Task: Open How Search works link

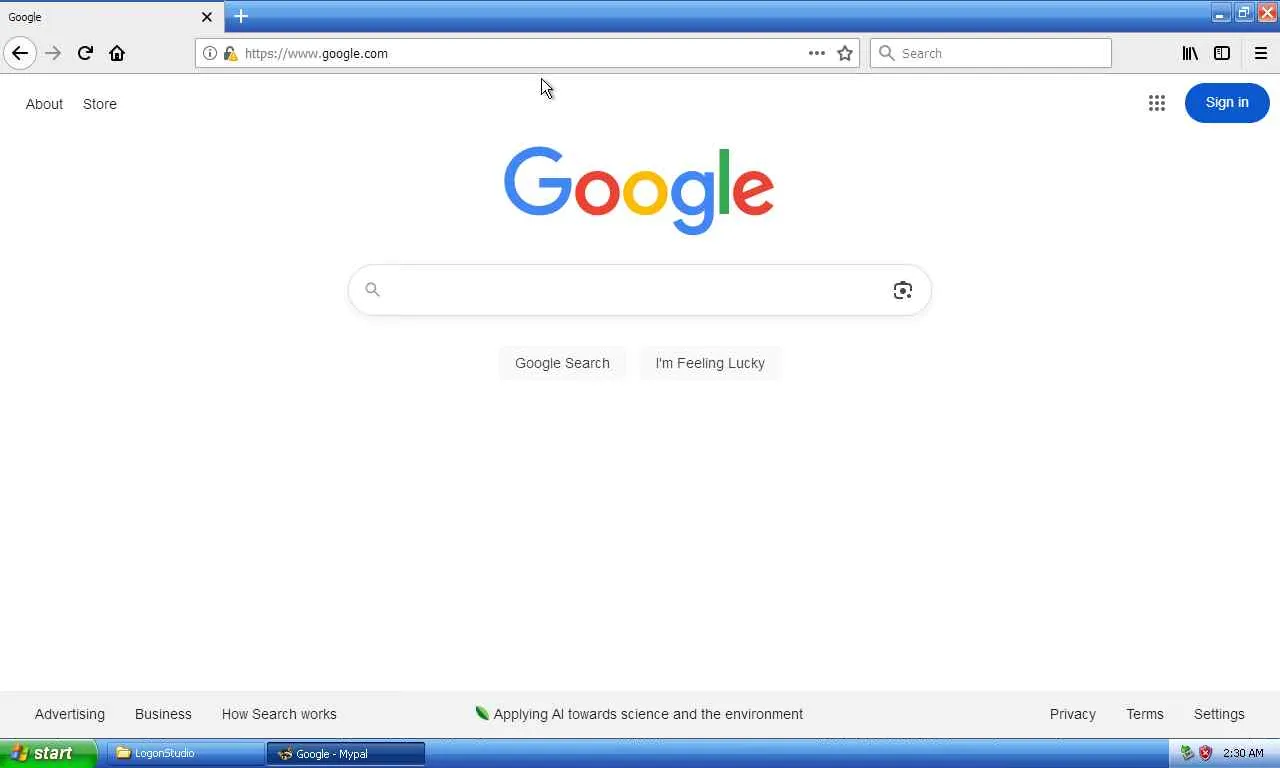Action: pos(279,714)
